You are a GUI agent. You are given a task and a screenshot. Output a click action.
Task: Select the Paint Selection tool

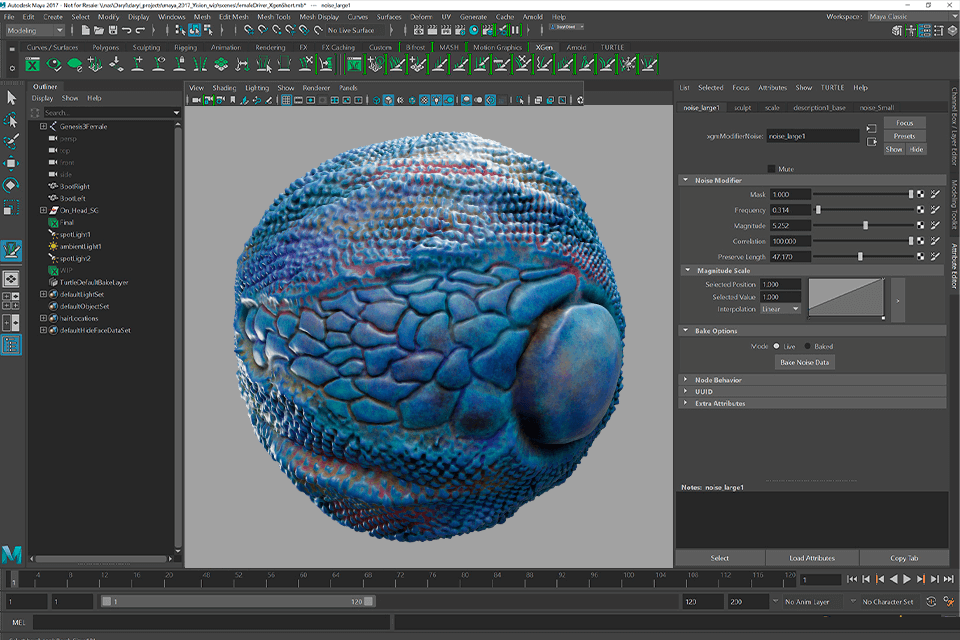coord(11,141)
